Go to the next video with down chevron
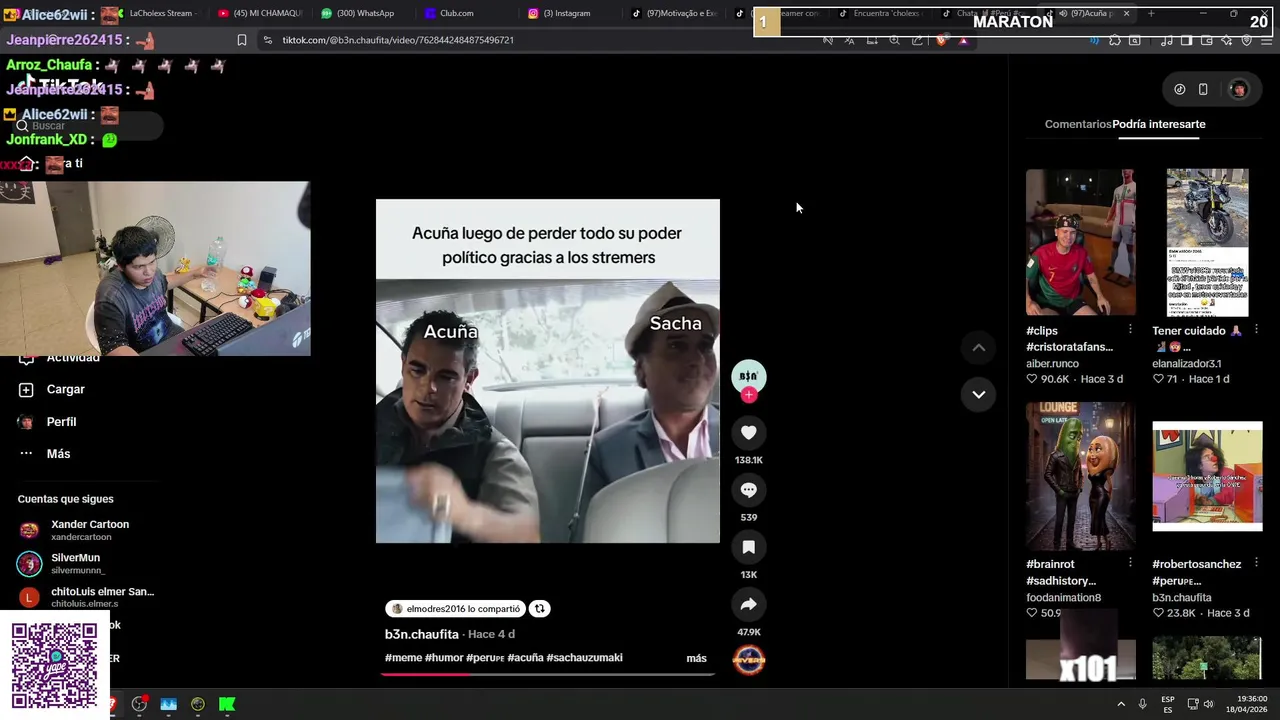1280x720 pixels. point(978,394)
